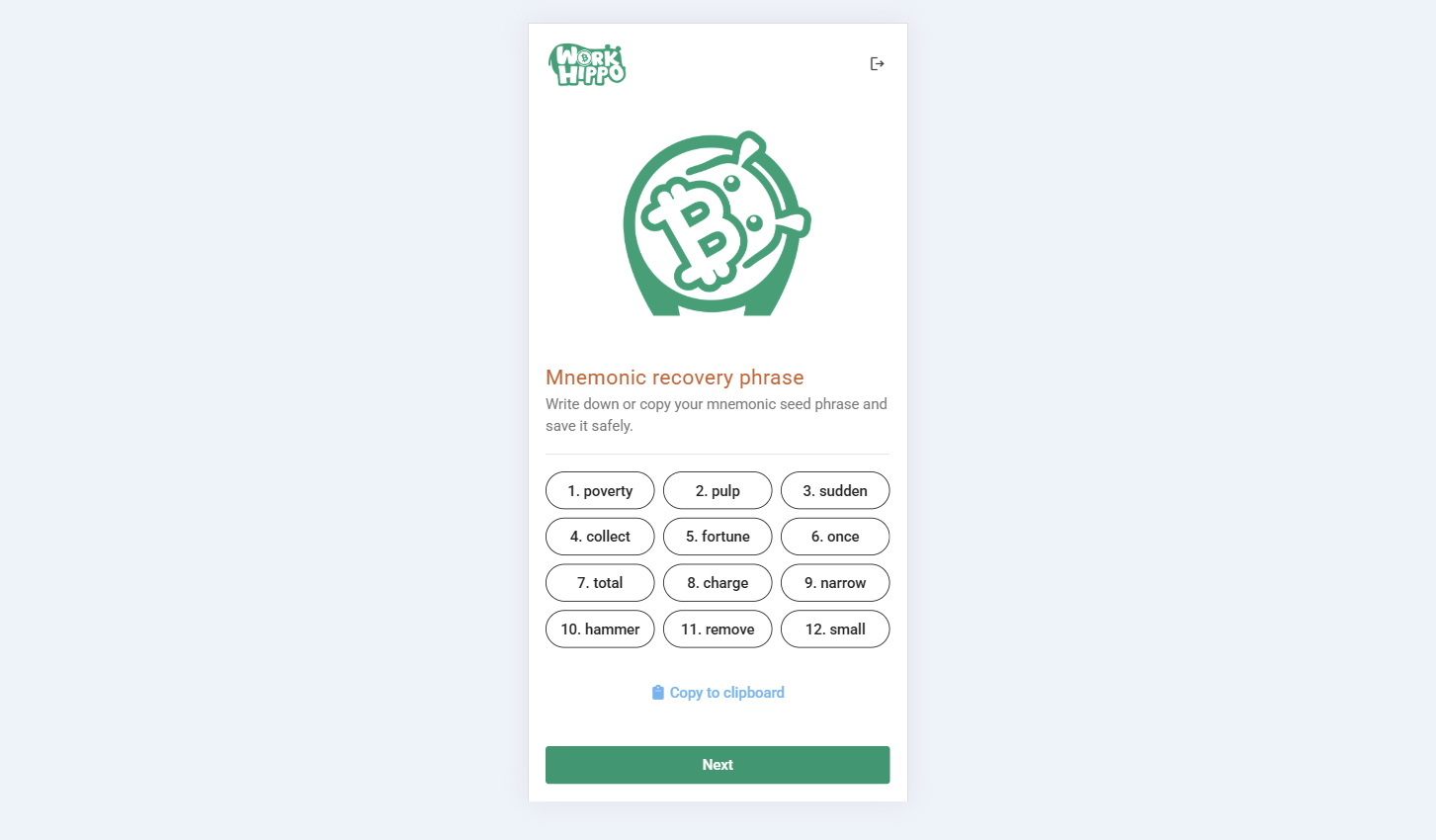Click the '6. once' word pill
Screen dimensions: 1436x840
point(835,537)
